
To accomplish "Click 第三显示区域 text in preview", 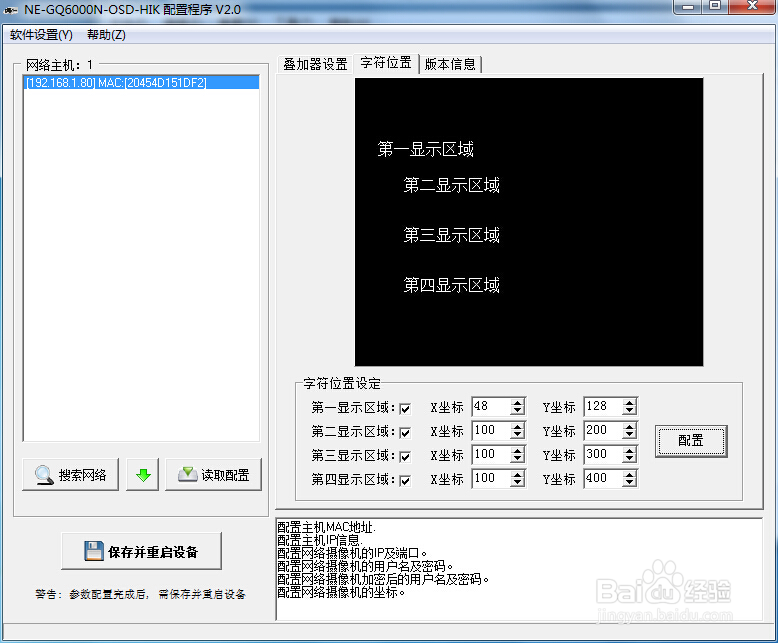I will tap(452, 235).
